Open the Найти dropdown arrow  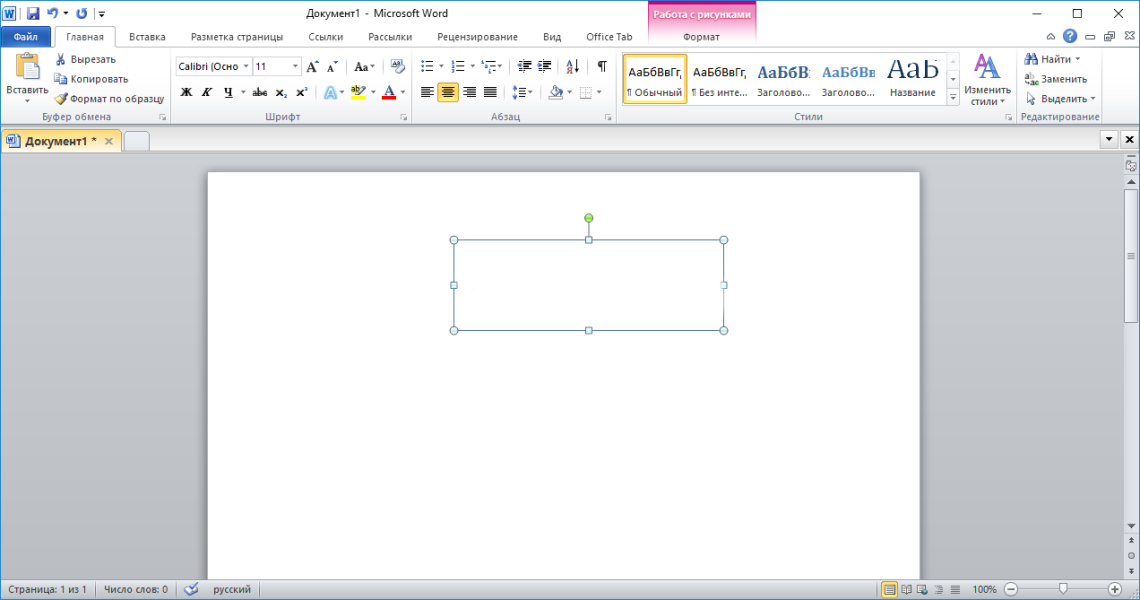coord(1077,59)
